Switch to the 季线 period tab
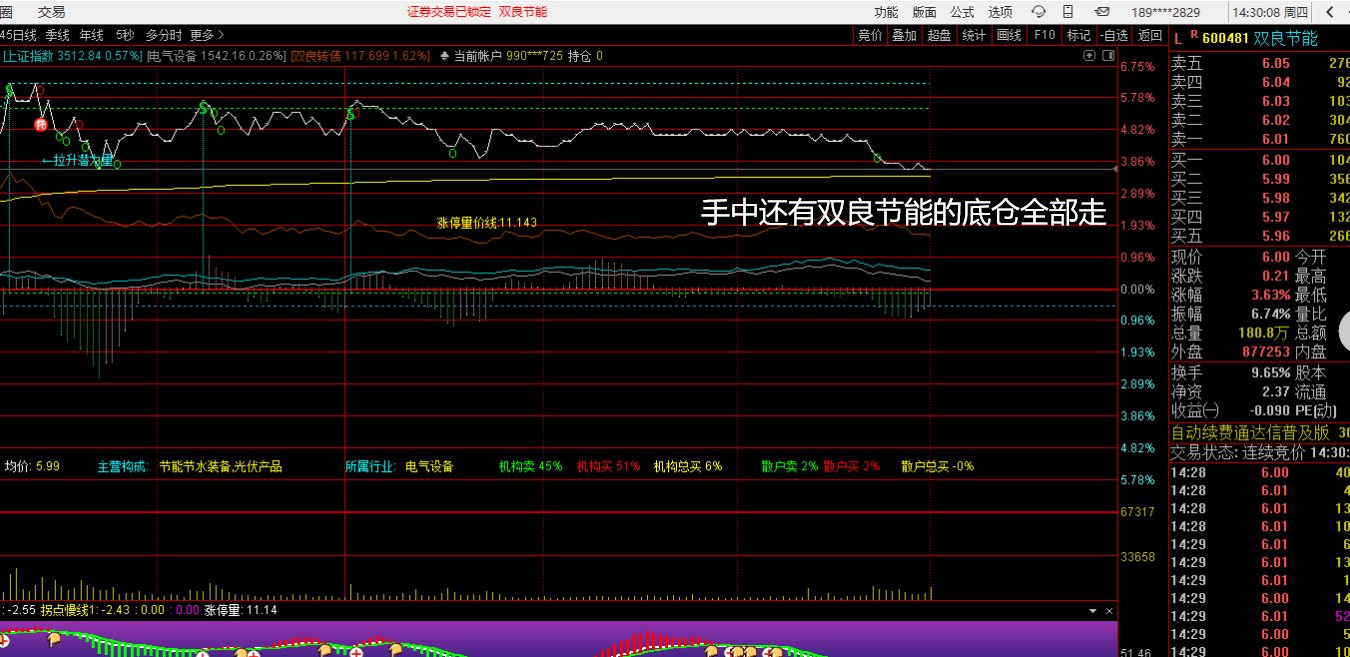The width and height of the screenshot is (1350, 657). [57, 35]
